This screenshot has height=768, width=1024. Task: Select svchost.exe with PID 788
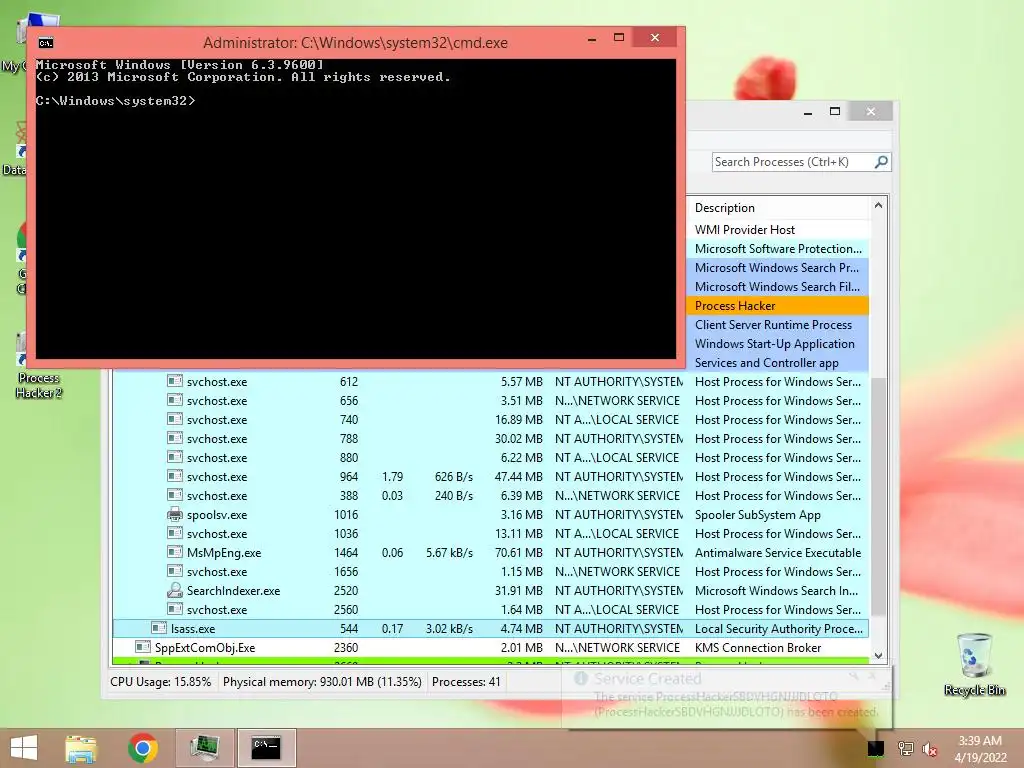[490, 438]
